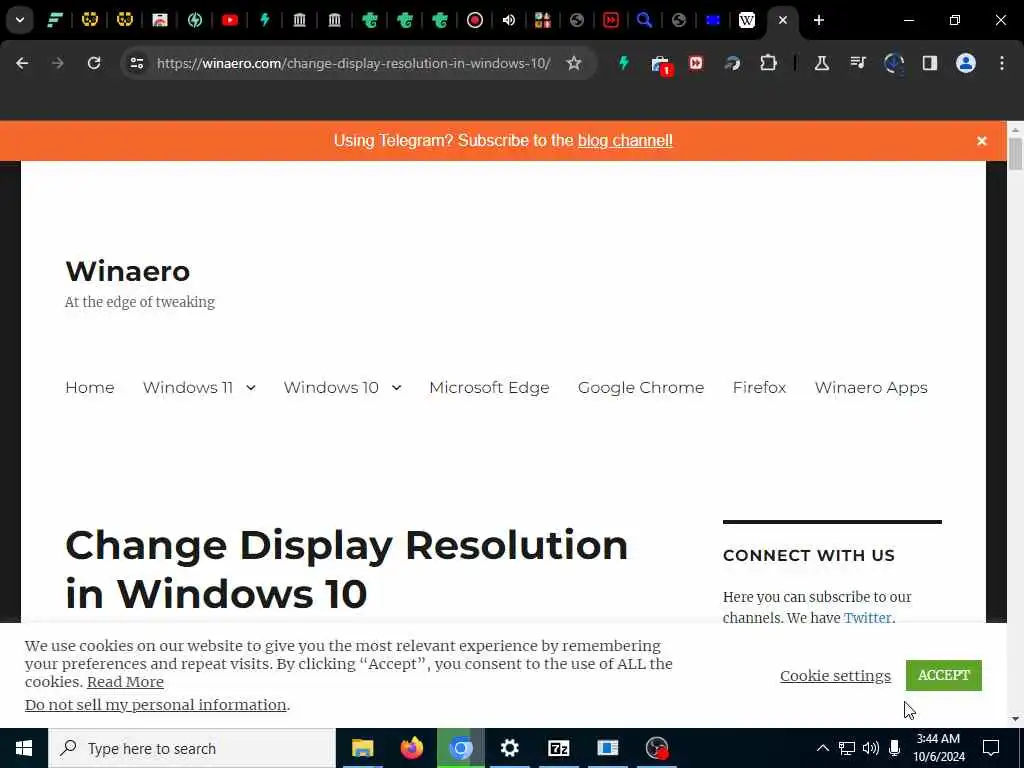The image size is (1024, 768).
Task: Open media controls icon
Action: (x=857, y=63)
